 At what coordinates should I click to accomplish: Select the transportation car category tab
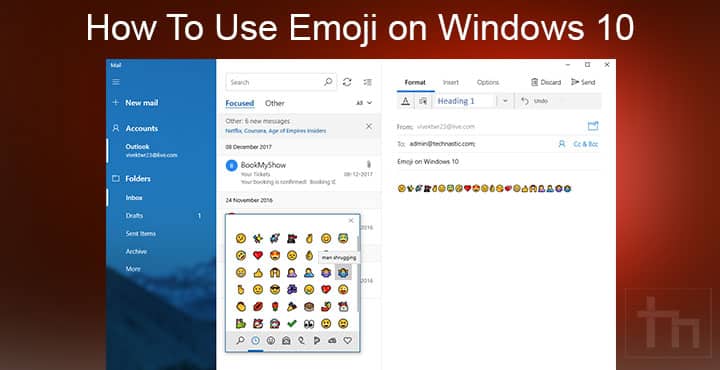point(332,340)
